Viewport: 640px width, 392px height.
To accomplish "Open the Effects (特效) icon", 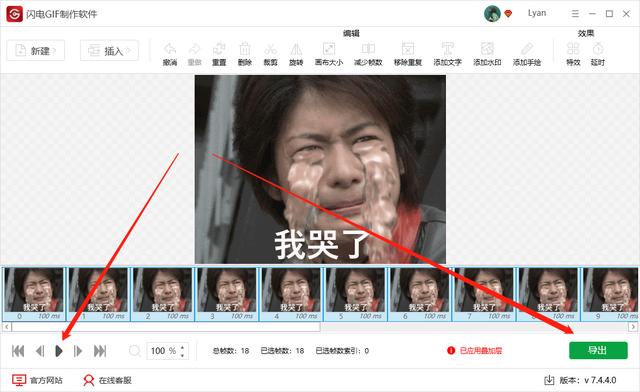I will 573,49.
